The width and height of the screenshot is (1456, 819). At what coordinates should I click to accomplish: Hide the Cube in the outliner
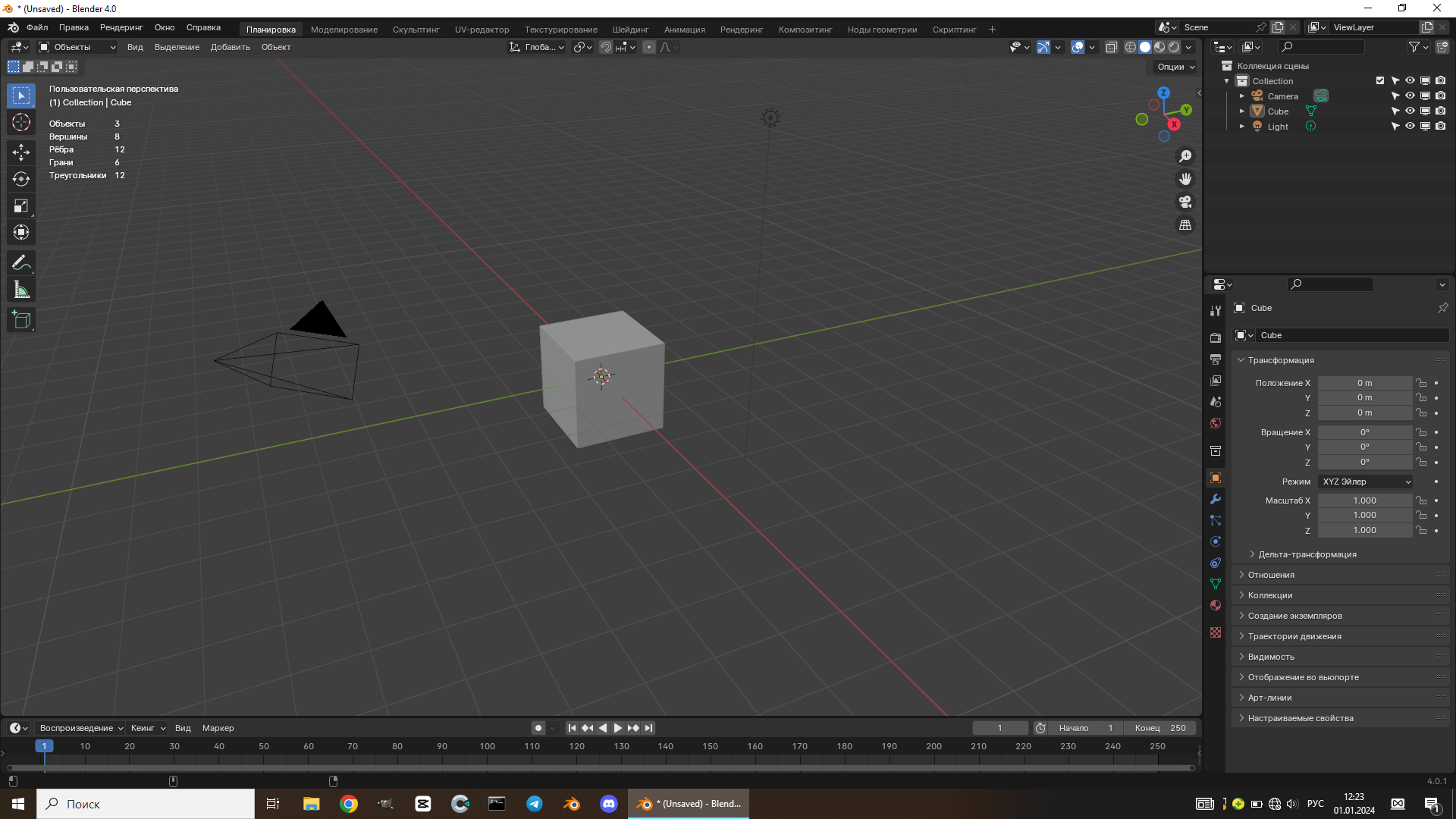[x=1410, y=111]
